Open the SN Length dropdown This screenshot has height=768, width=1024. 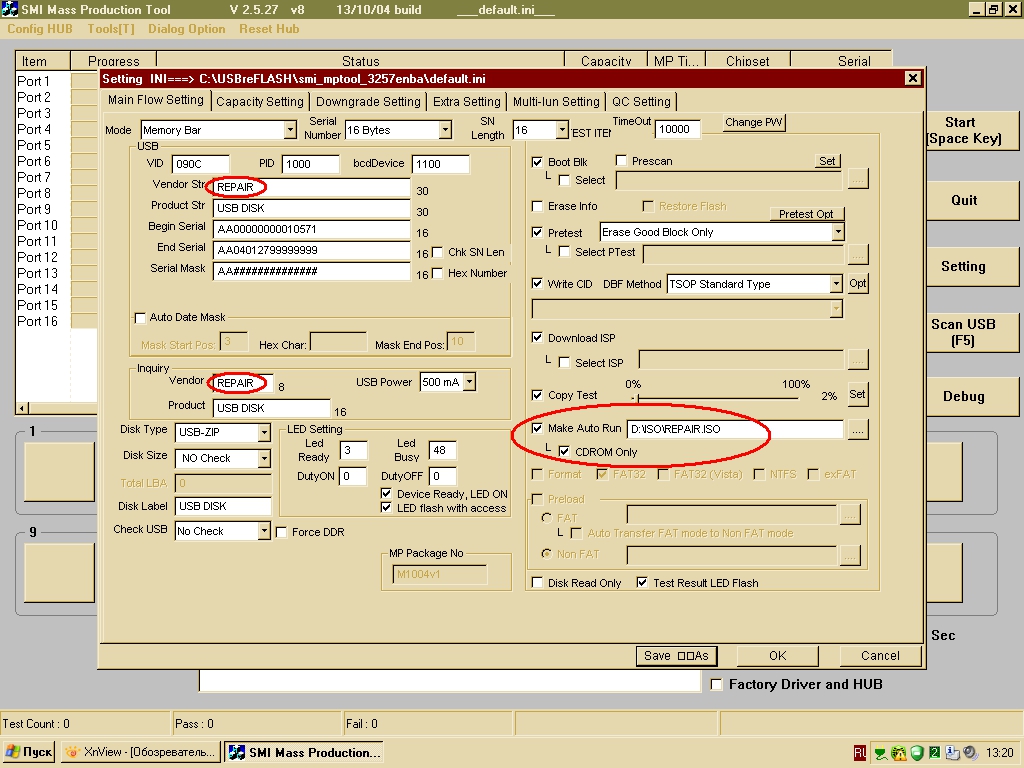tap(562, 130)
